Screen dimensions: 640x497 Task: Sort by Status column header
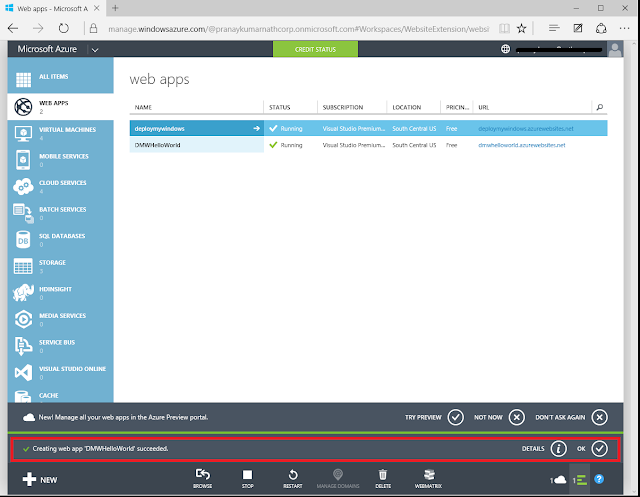(x=280, y=107)
